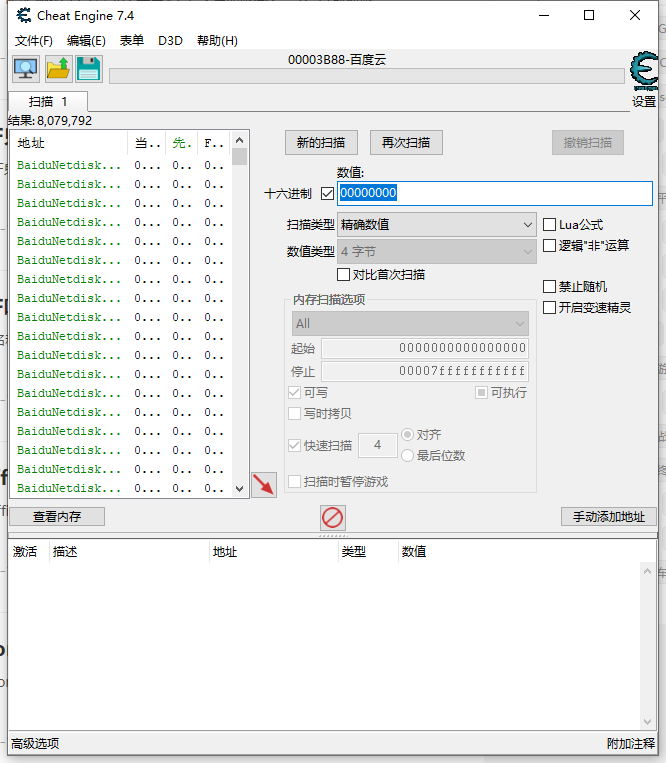Toggle the 快速扫描 checkbox
This screenshot has width=666, height=763.
tap(294, 445)
